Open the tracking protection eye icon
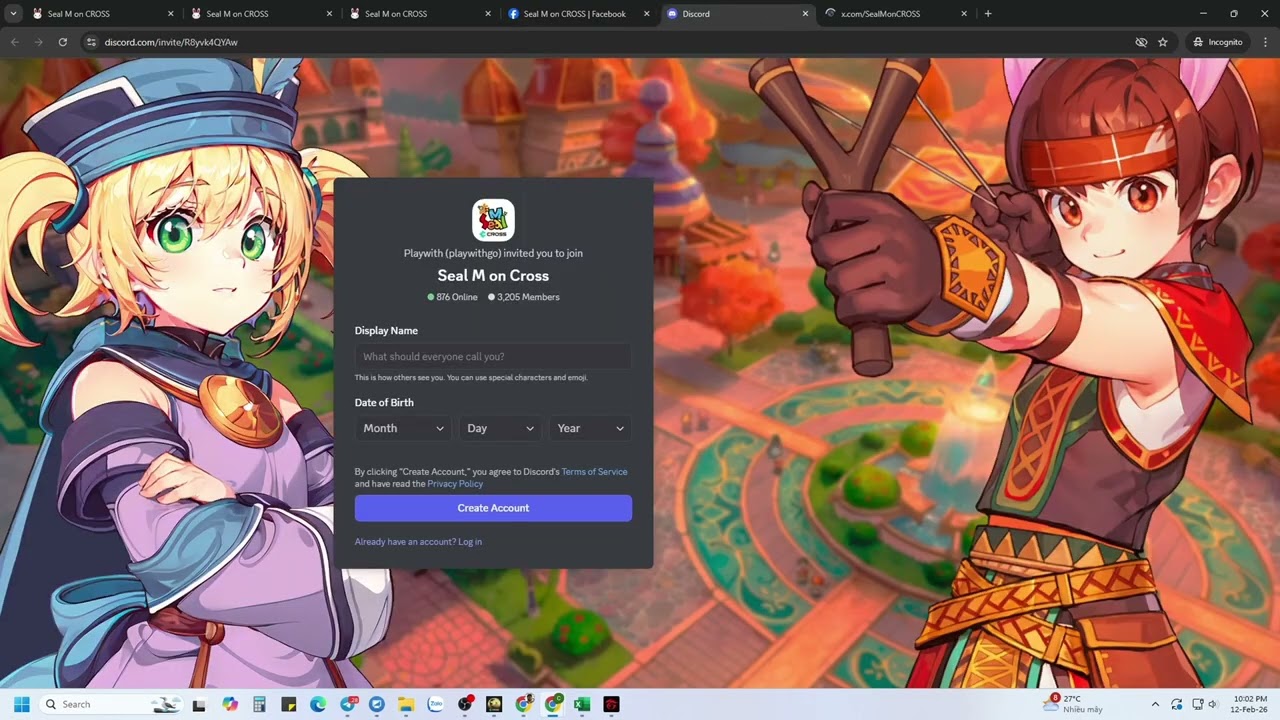The image size is (1280, 720). tap(1141, 42)
